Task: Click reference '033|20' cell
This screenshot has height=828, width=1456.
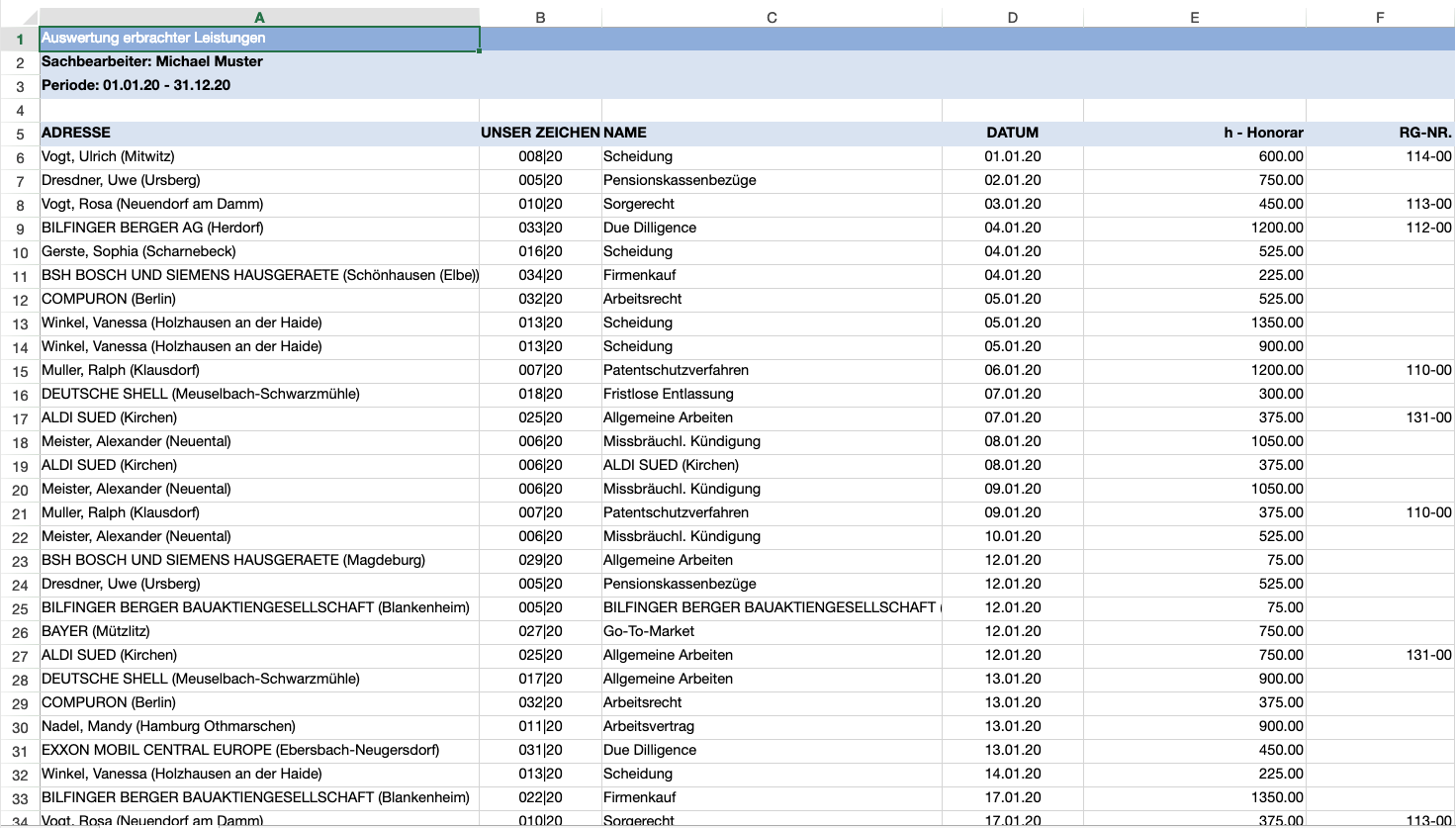Action: click(x=540, y=229)
